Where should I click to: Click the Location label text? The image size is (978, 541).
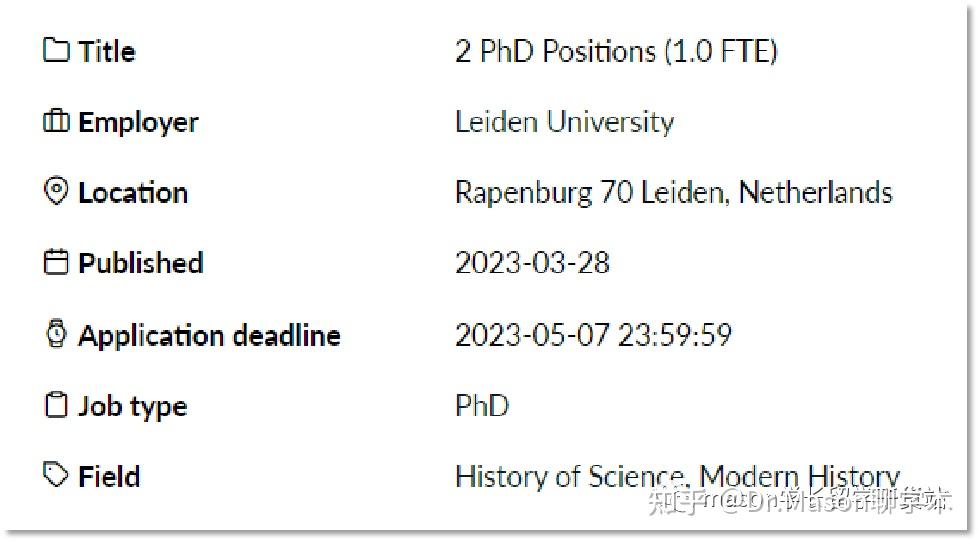point(133,192)
